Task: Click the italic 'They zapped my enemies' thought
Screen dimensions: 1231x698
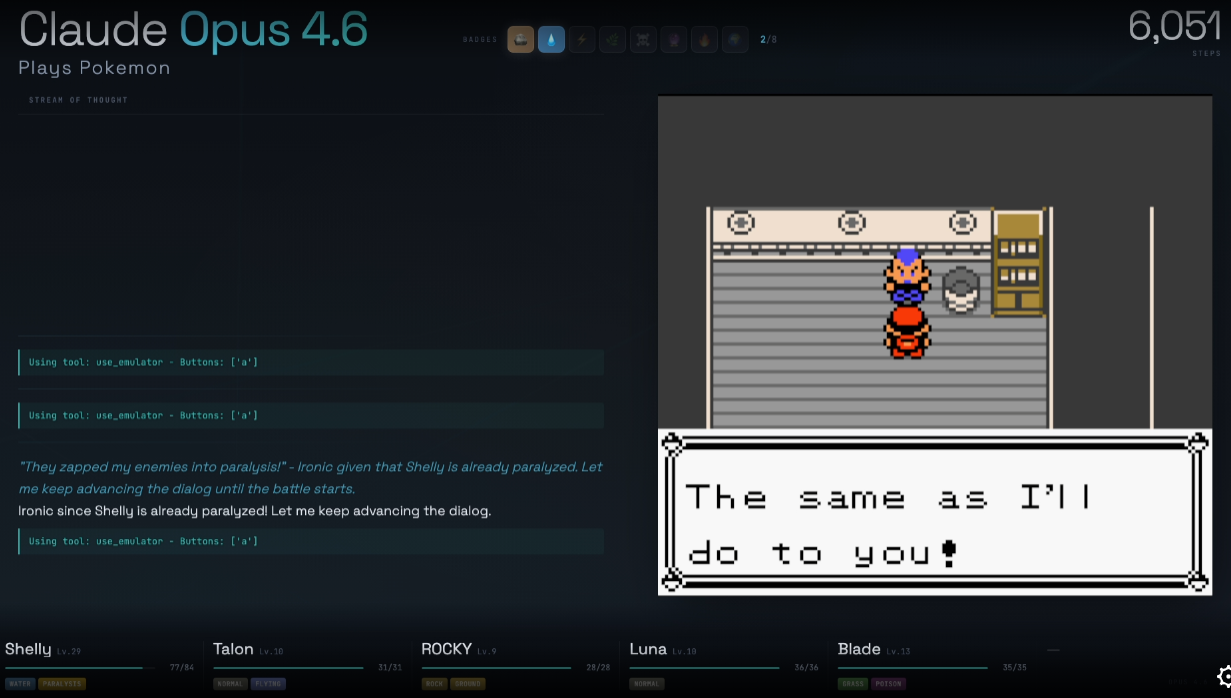Action: [311, 477]
